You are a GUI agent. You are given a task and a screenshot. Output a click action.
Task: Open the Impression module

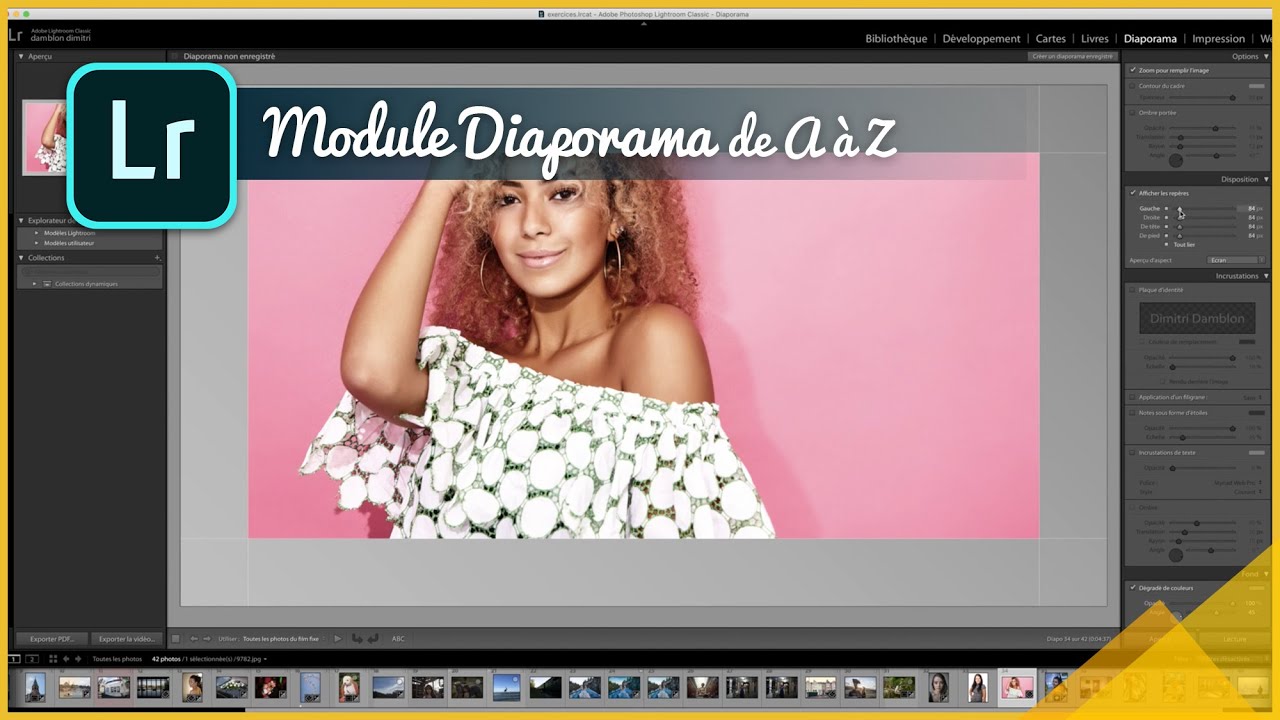(1218, 39)
